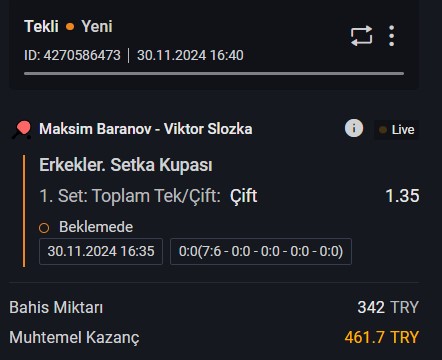The width and height of the screenshot is (442, 360).
Task: Click the table tennis paddle icon
Action: 22,130
